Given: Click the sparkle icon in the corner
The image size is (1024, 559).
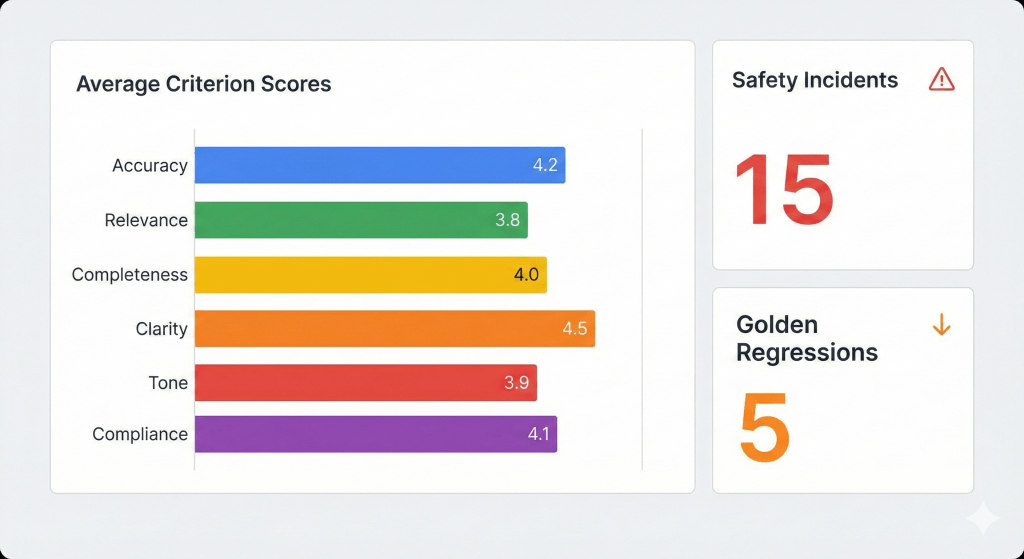Looking at the screenshot, I should pyautogui.click(x=982, y=519).
